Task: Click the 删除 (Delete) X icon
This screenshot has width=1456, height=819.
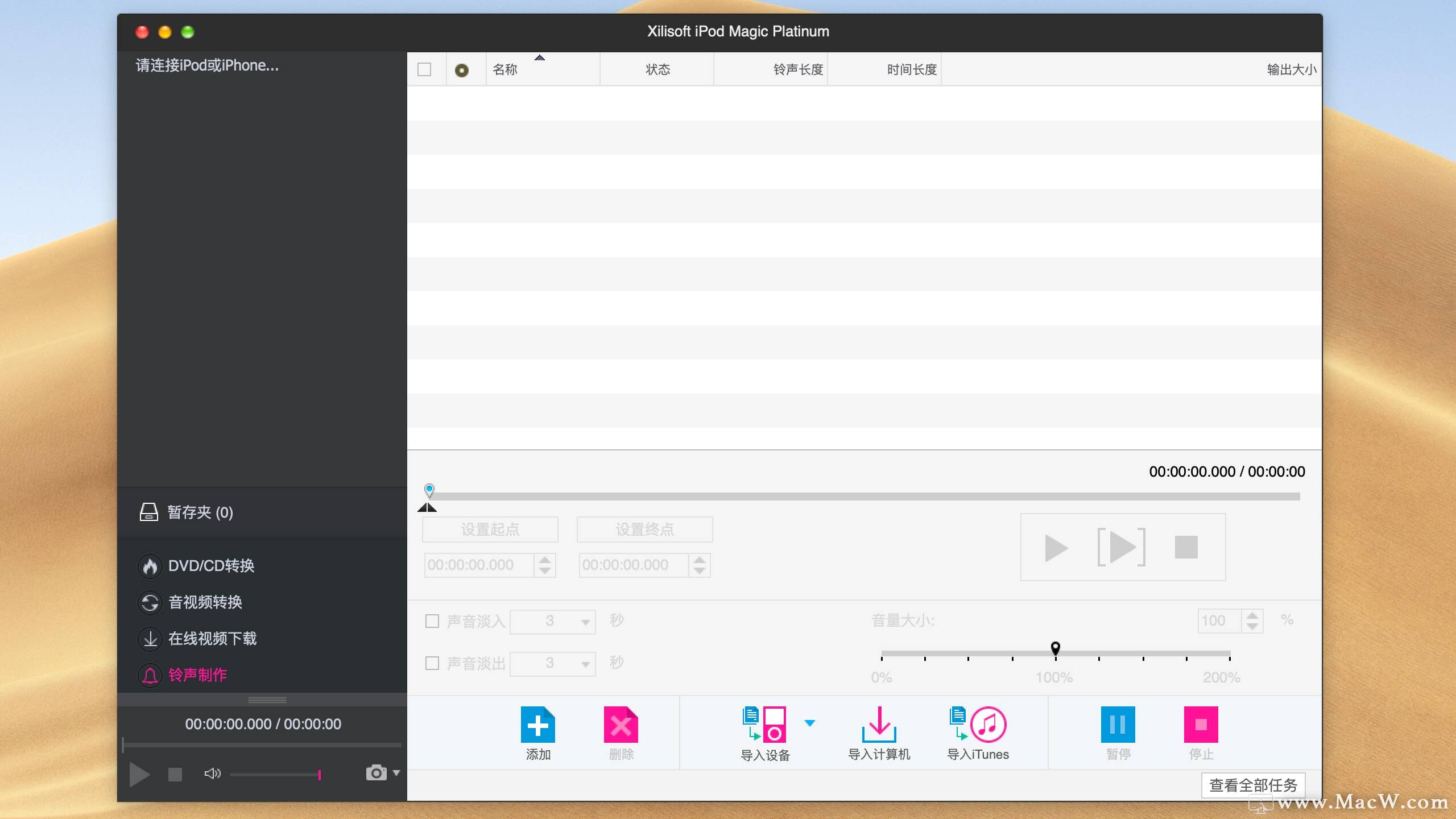Action: point(621,724)
